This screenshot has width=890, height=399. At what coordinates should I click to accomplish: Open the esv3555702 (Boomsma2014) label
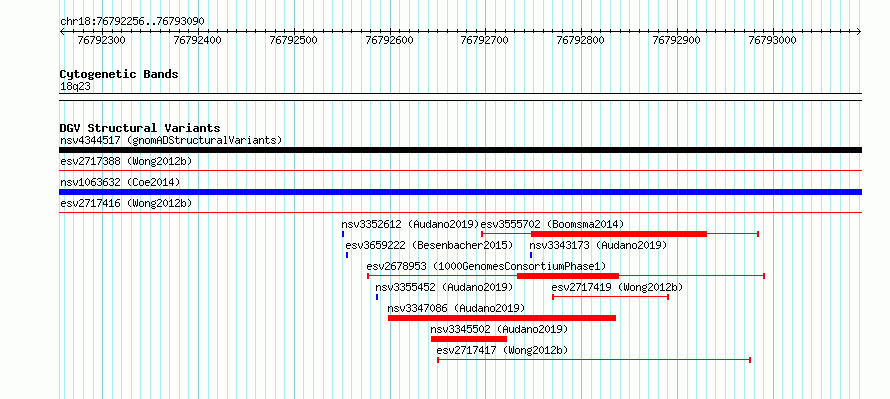(552, 224)
